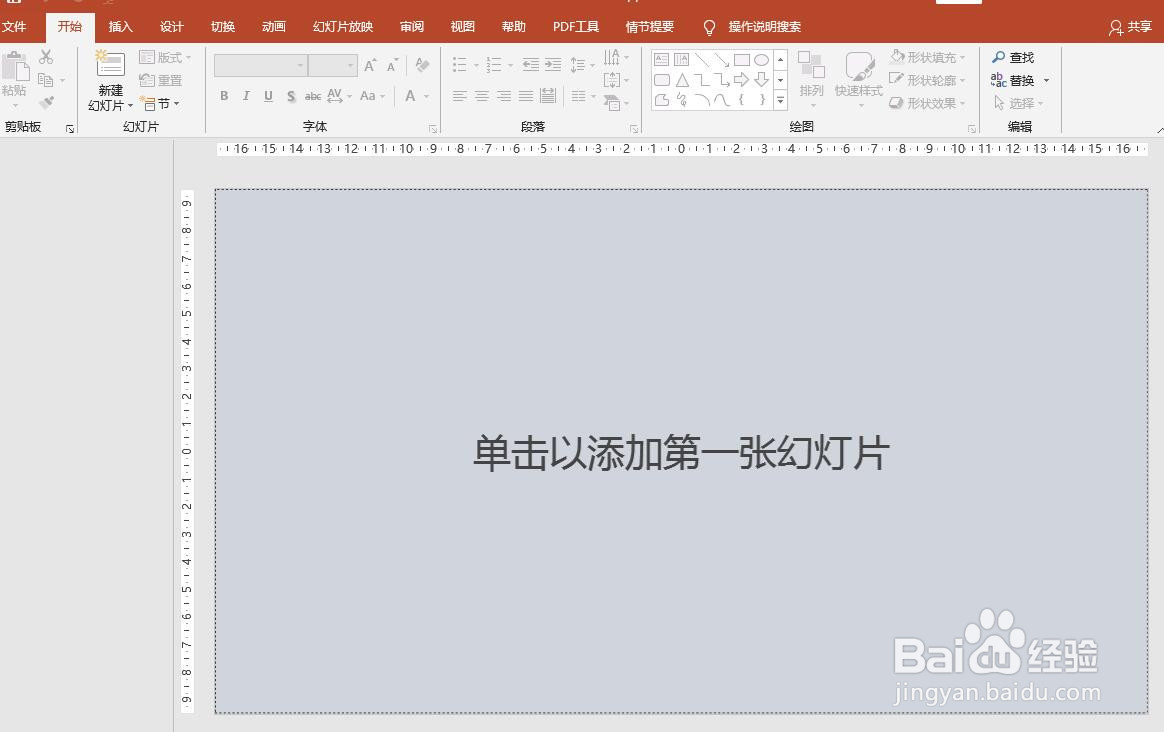Toggle bold formatting
The image size is (1164, 732).
224,96
